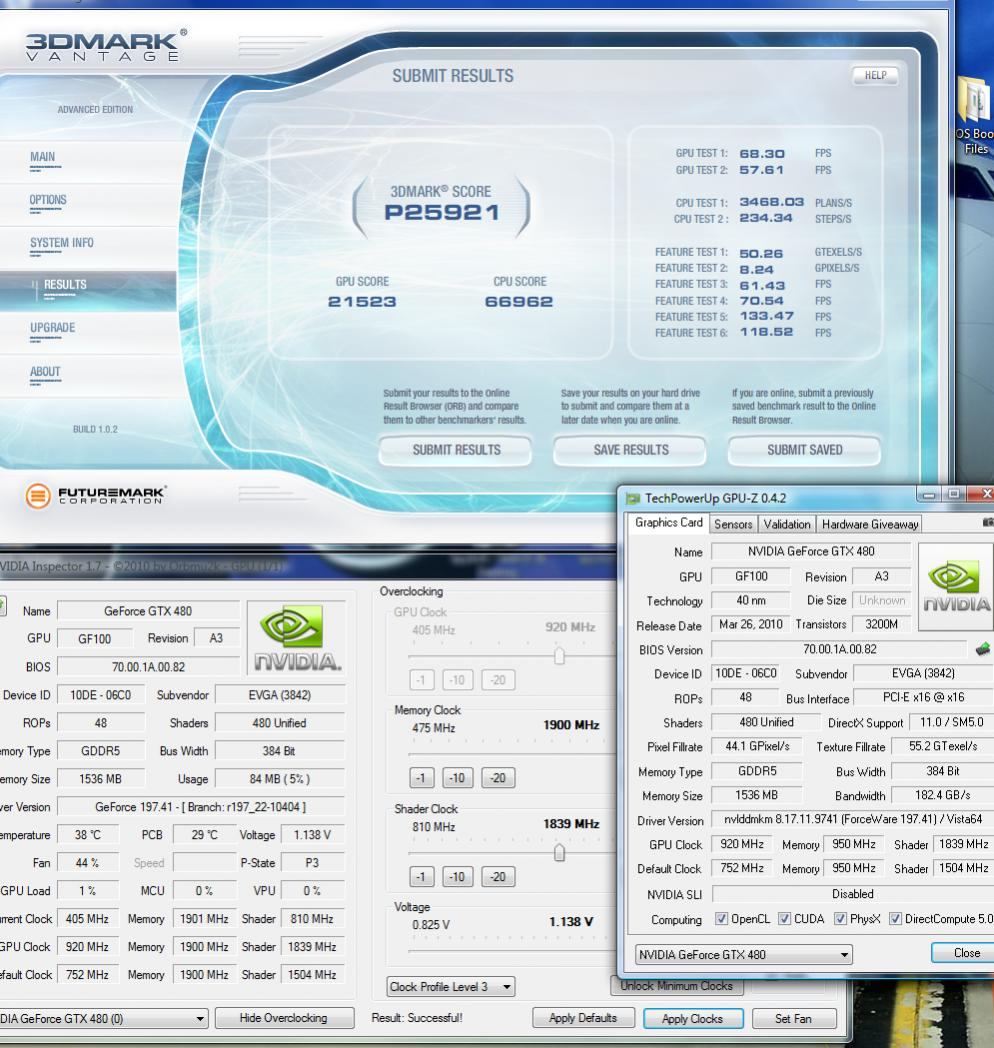Click the SUBMIT SAVED button
Viewport: 994px width, 1048px height.
pyautogui.click(x=804, y=450)
